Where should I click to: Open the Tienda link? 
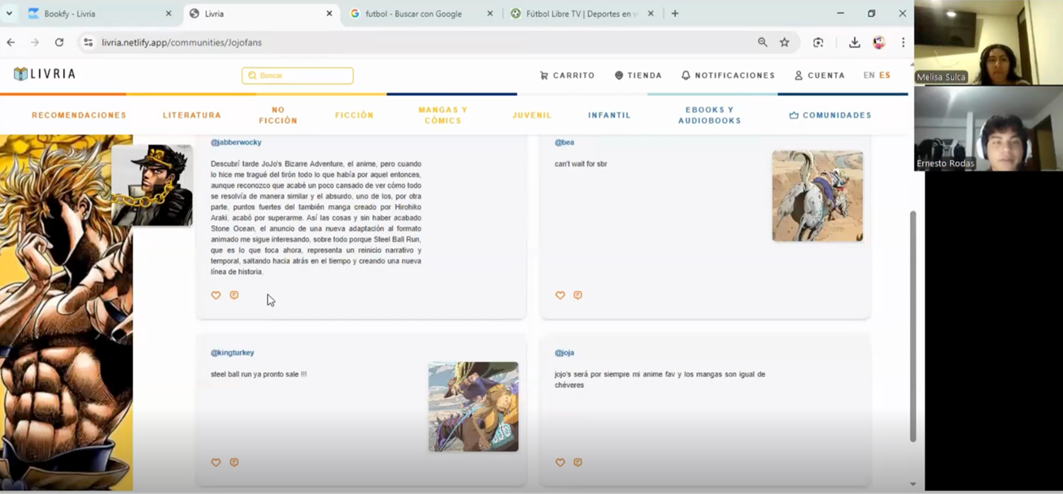point(638,75)
